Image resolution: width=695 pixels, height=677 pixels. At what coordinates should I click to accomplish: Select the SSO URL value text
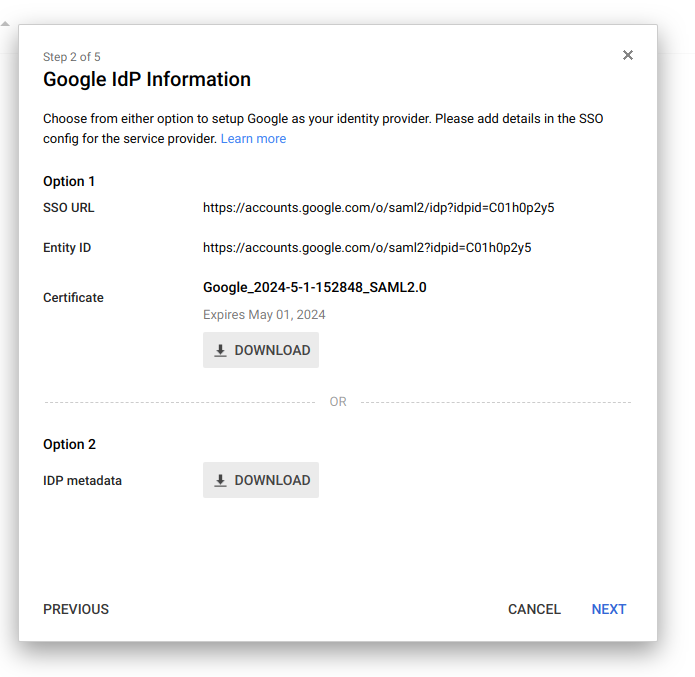tap(379, 207)
